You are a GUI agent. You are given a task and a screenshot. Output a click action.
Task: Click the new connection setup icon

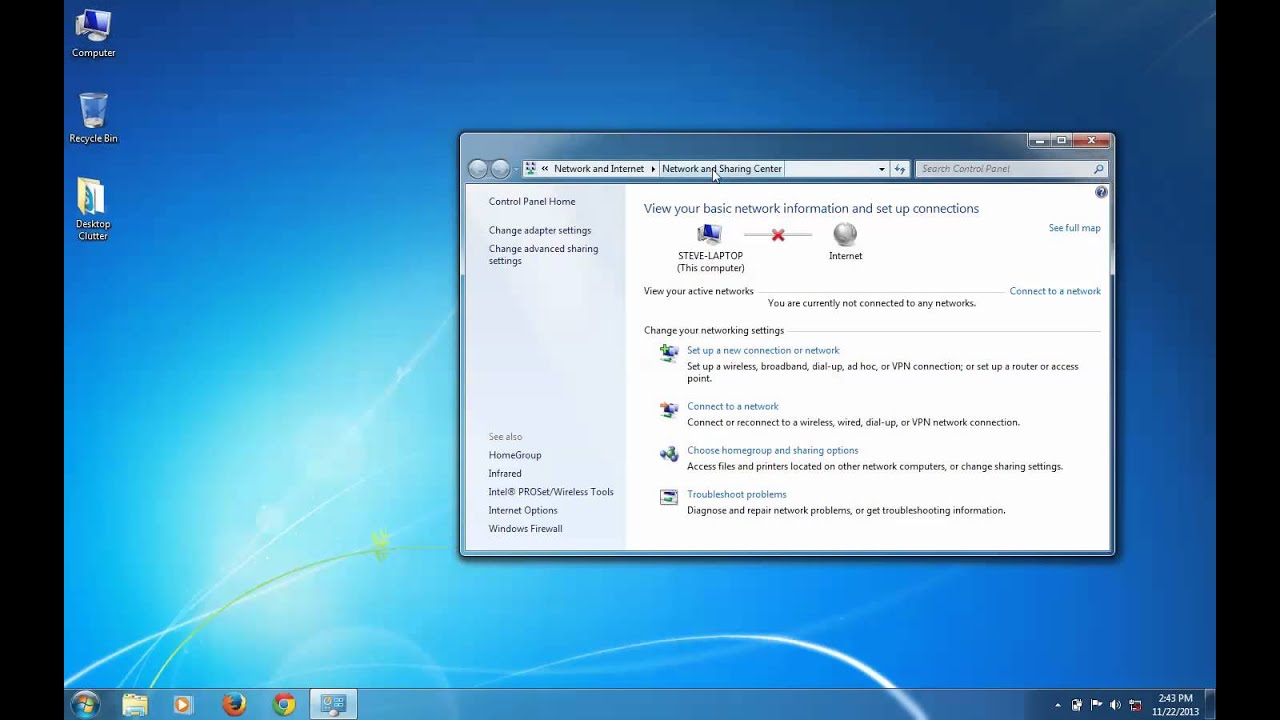(669, 353)
